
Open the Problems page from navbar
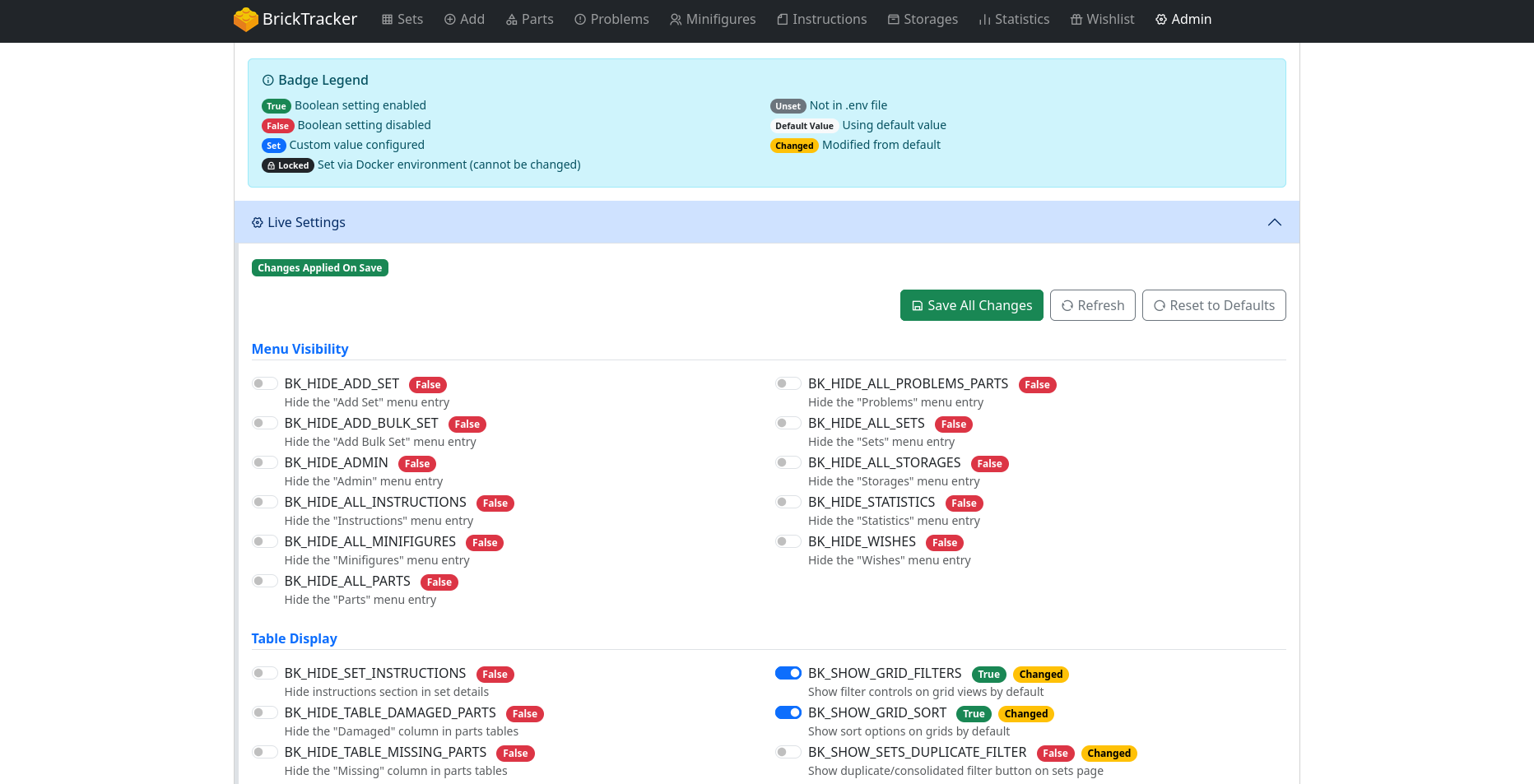611,20
